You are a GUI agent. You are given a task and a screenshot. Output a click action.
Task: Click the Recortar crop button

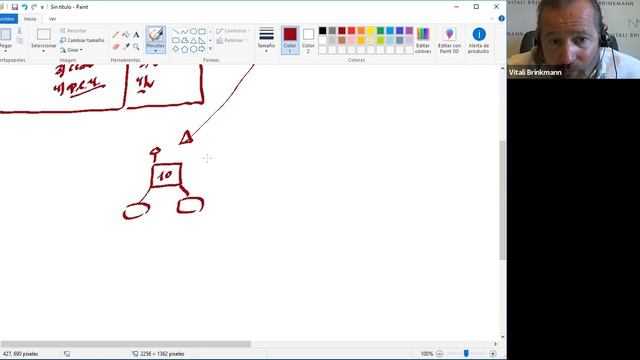point(73,31)
